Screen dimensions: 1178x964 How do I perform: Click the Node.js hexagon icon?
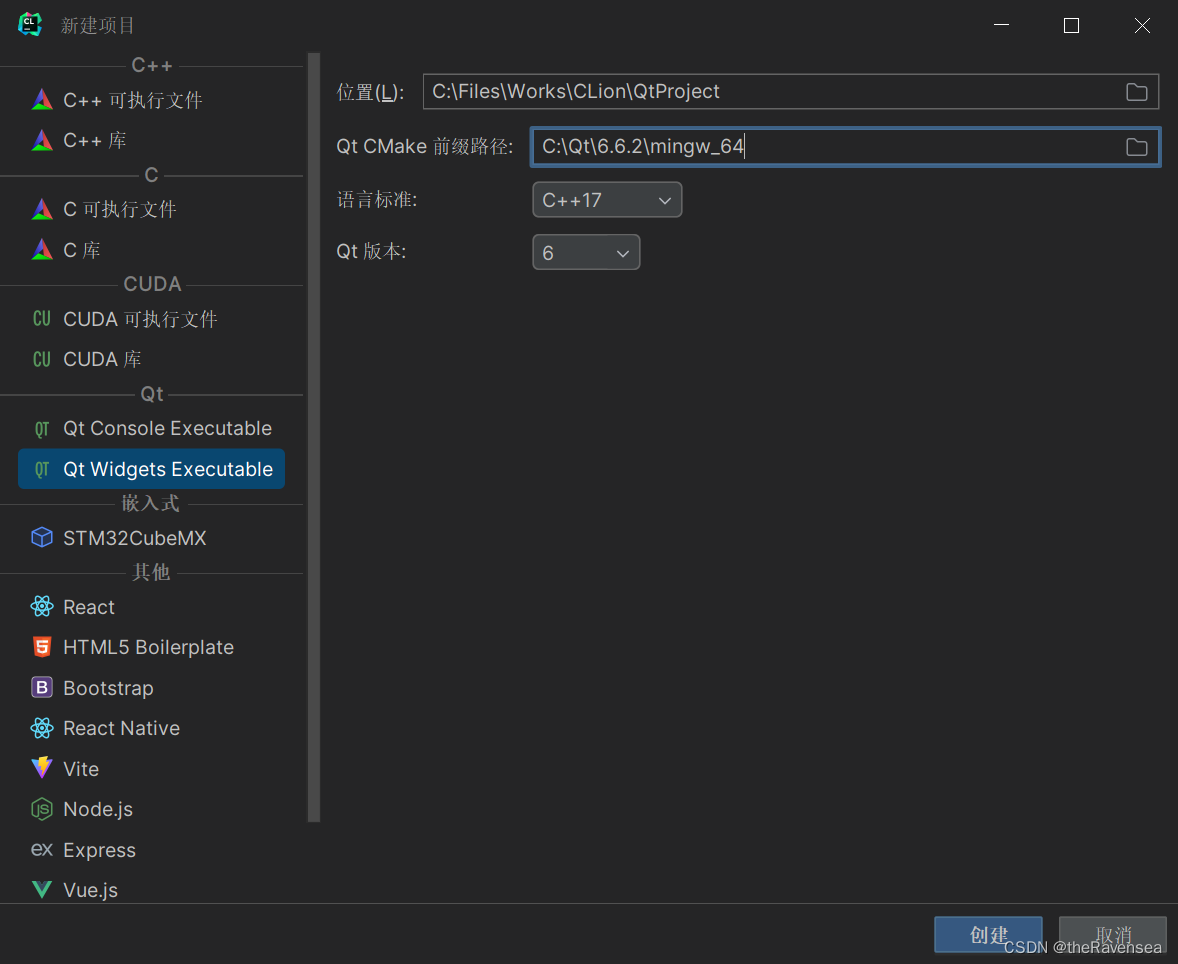pos(42,808)
